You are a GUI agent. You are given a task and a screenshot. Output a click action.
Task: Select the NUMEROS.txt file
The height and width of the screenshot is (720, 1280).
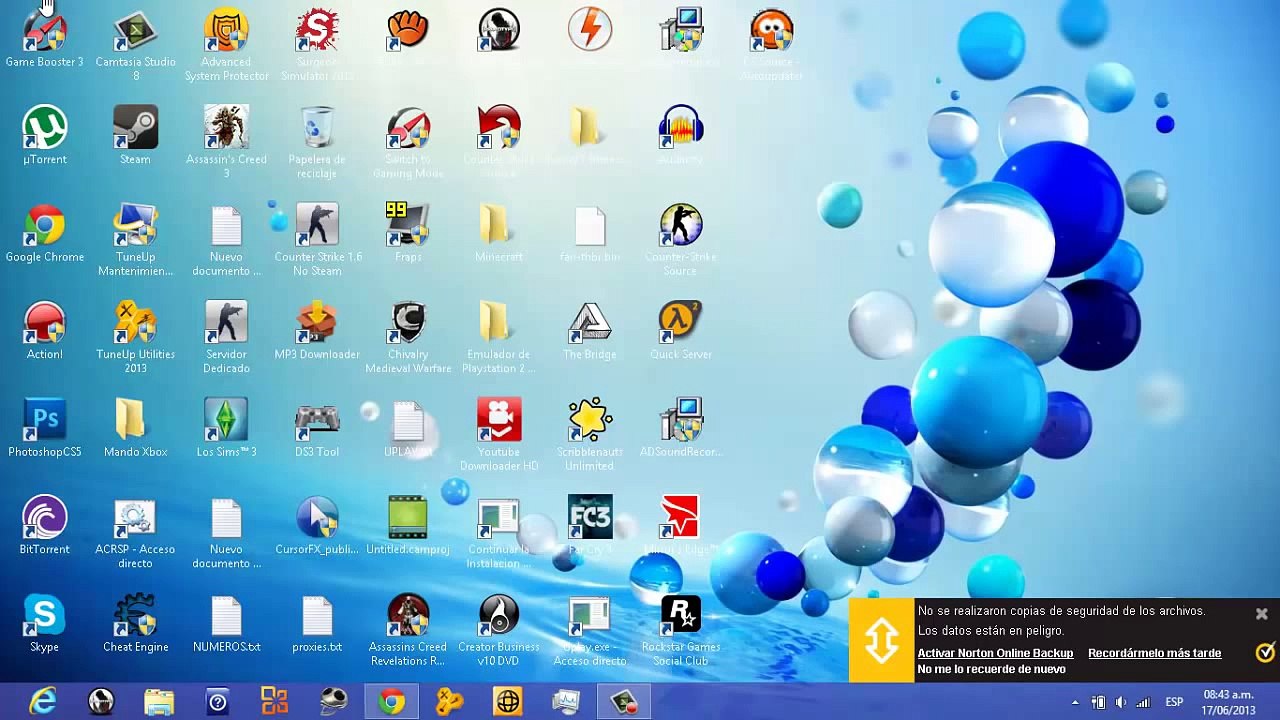226,623
